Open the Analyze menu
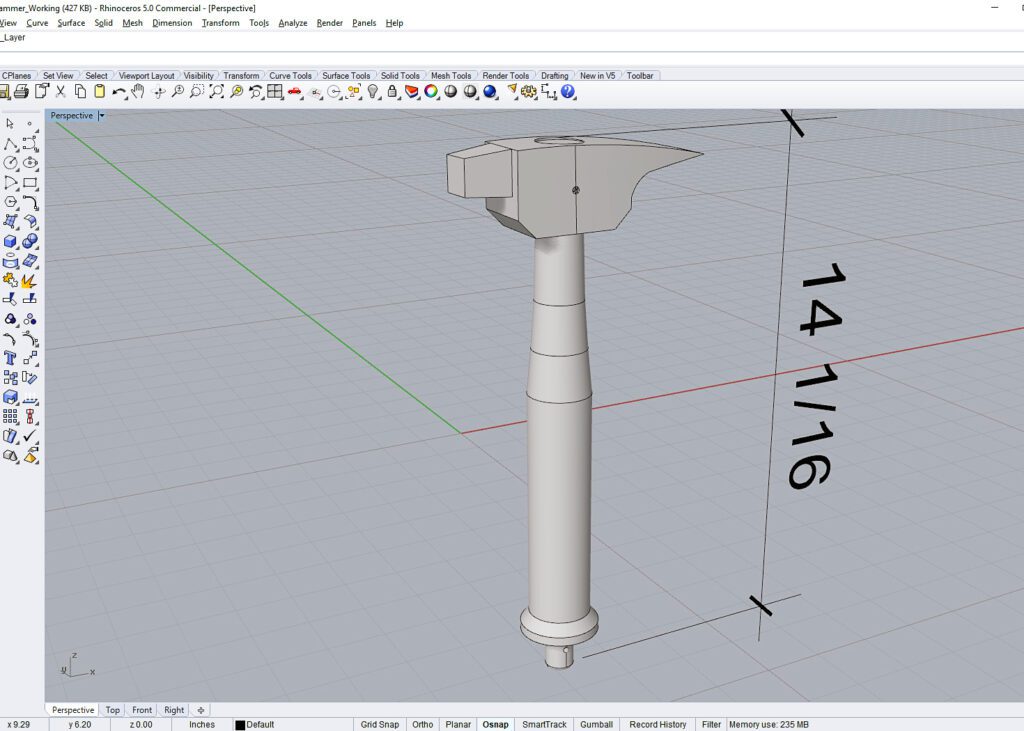 click(293, 23)
